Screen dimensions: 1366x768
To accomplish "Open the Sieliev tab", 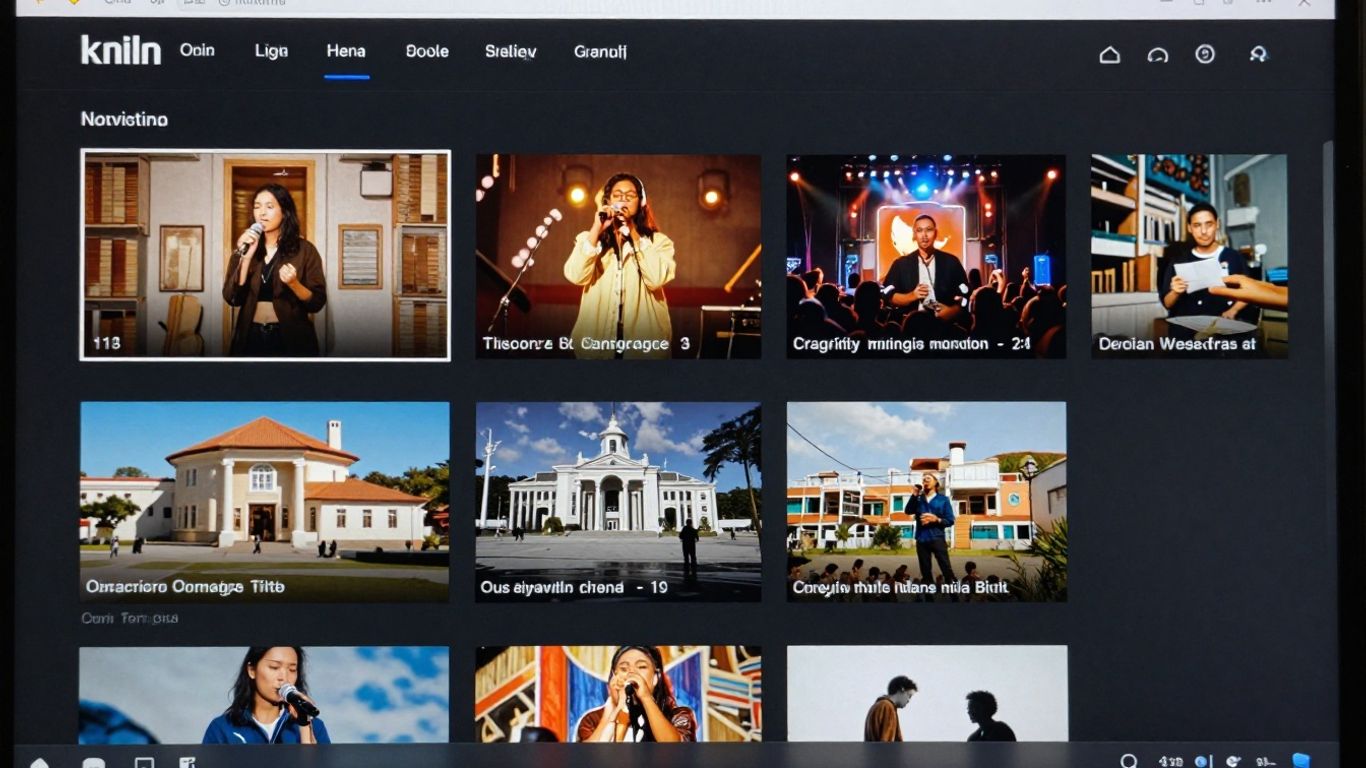I will [x=511, y=51].
